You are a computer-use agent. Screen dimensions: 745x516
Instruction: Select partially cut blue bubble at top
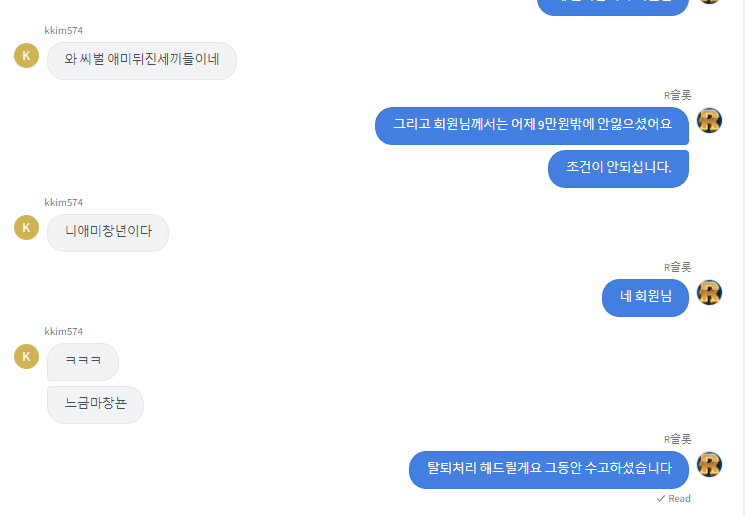[x=613, y=7]
